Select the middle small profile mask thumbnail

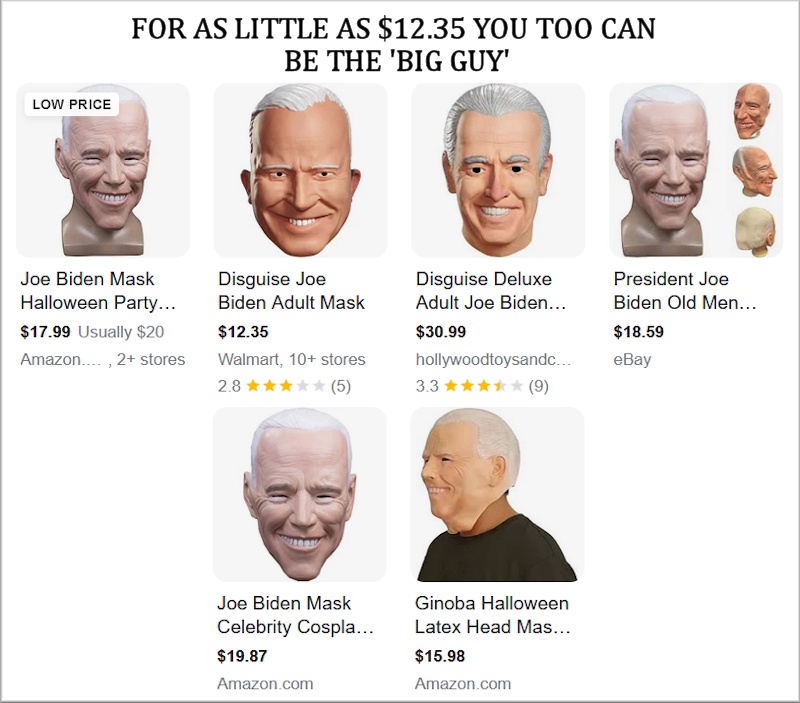[x=755, y=171]
